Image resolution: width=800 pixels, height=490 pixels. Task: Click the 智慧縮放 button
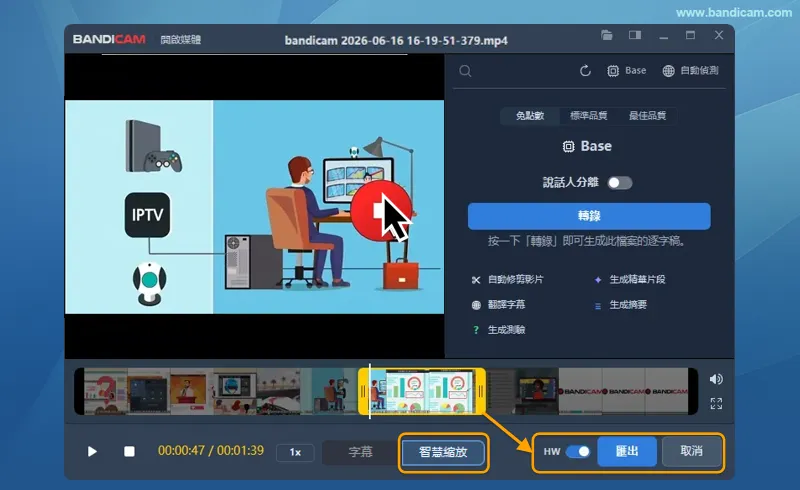tap(443, 452)
